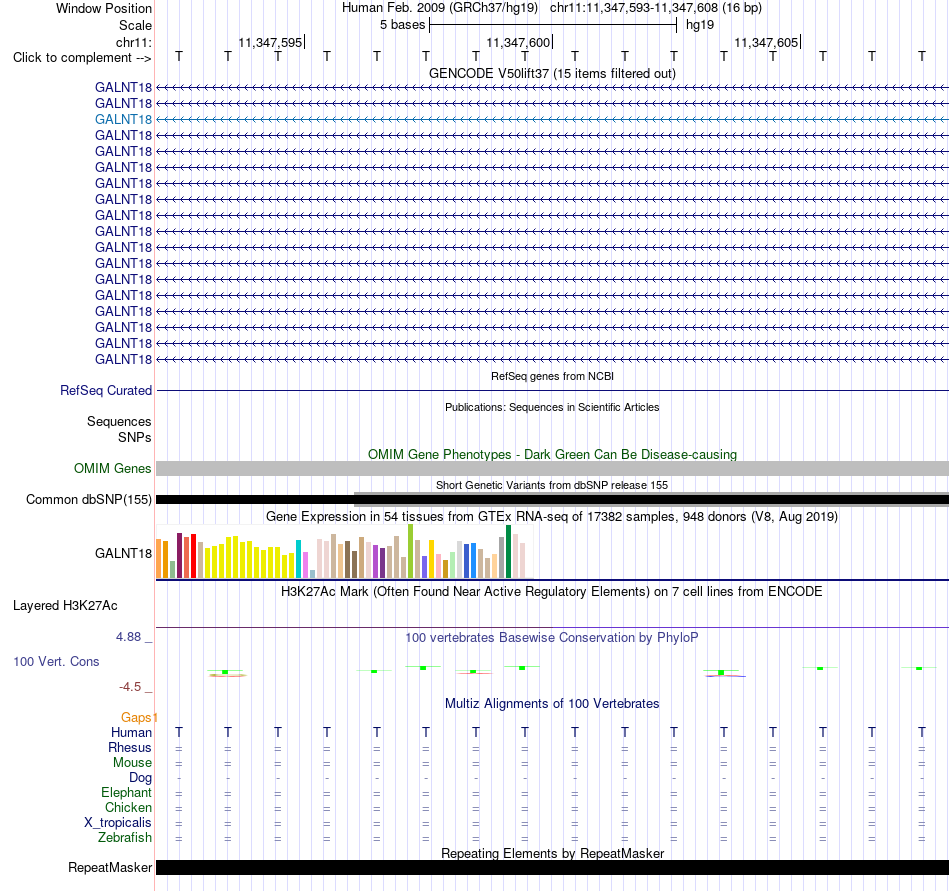
Task: Select the X_tropicalis species label
Action: [x=118, y=823]
